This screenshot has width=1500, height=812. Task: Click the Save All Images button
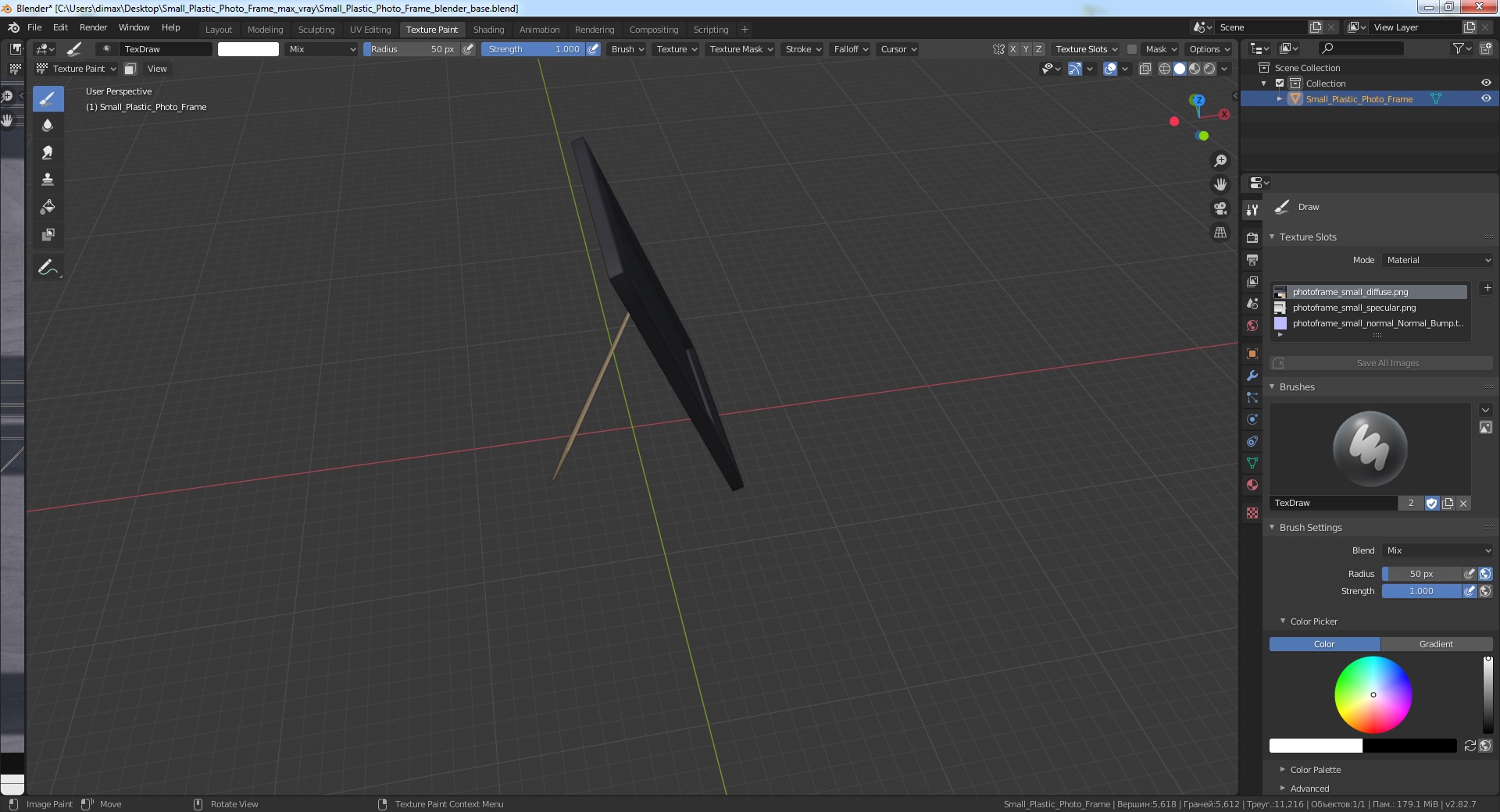pos(1380,363)
